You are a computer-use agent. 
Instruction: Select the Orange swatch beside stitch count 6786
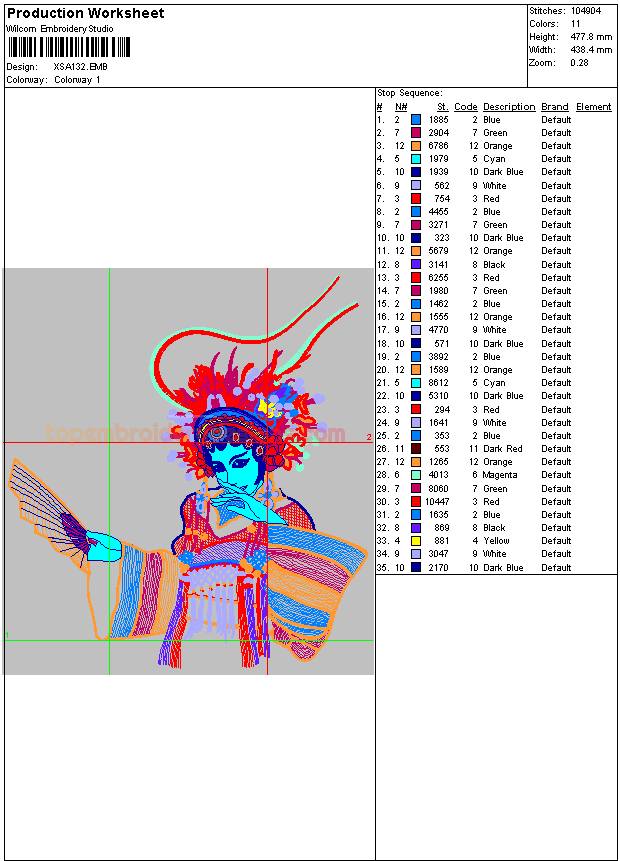[x=416, y=146]
